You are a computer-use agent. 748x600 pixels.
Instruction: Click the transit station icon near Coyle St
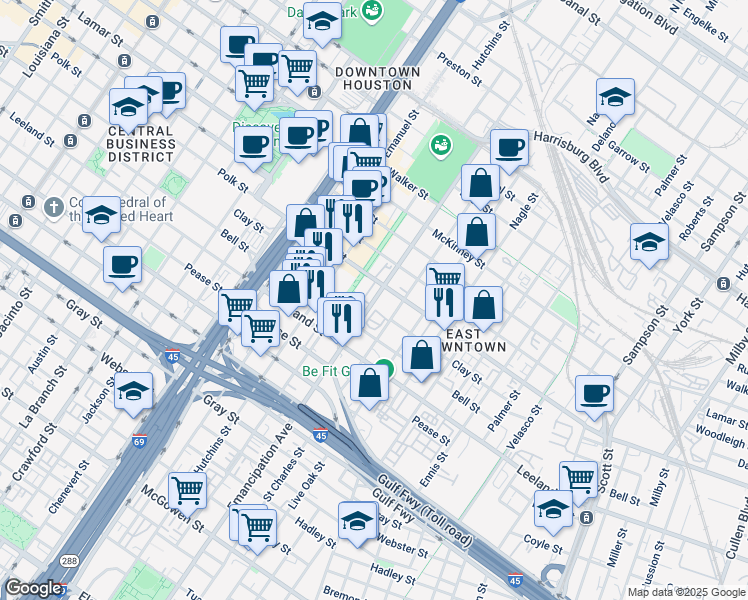tap(586, 517)
